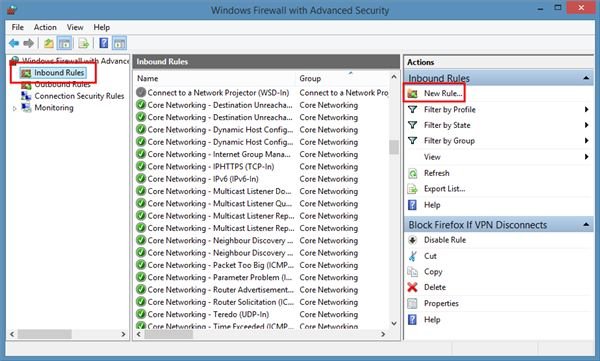Screen dimensions: 600x361
Task: Click the Export List icon in Actions pane
Action: pos(412,189)
